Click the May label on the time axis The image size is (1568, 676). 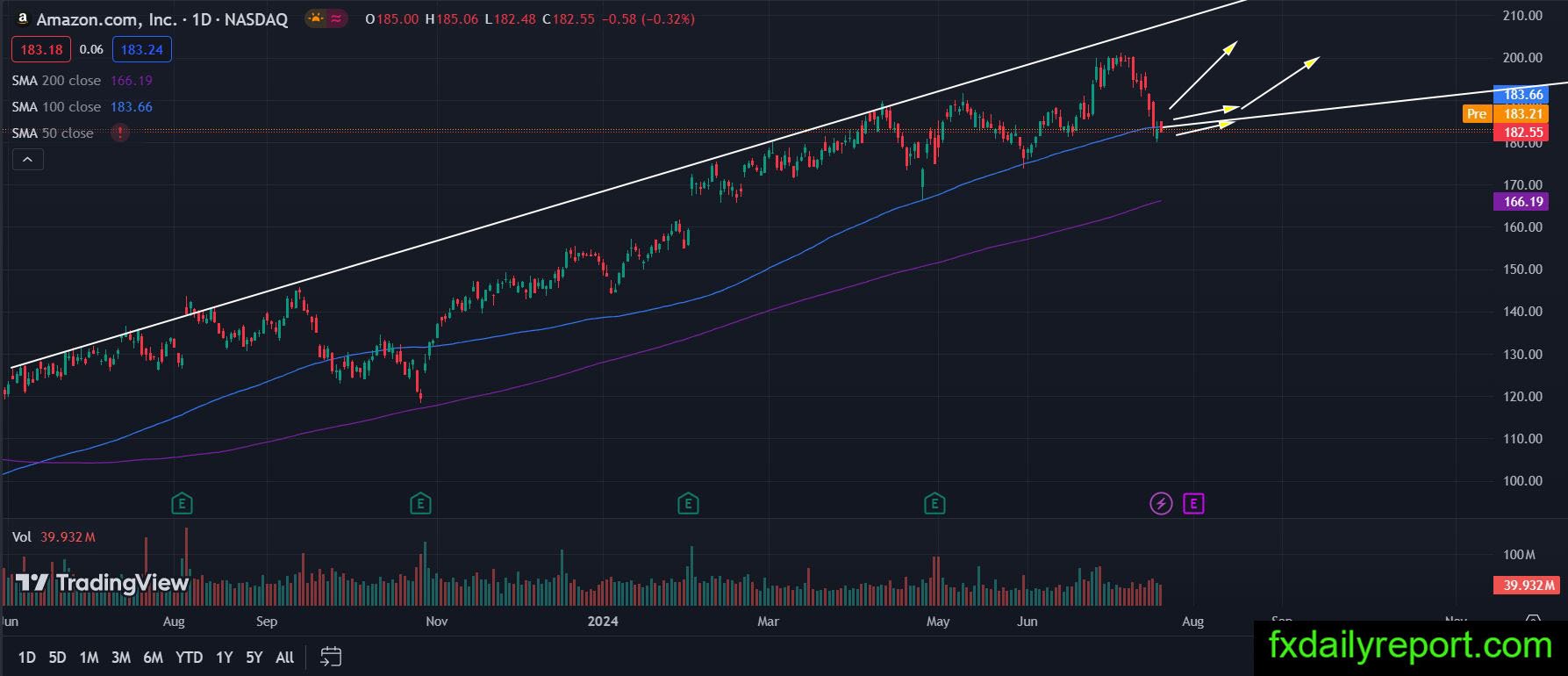(938, 622)
